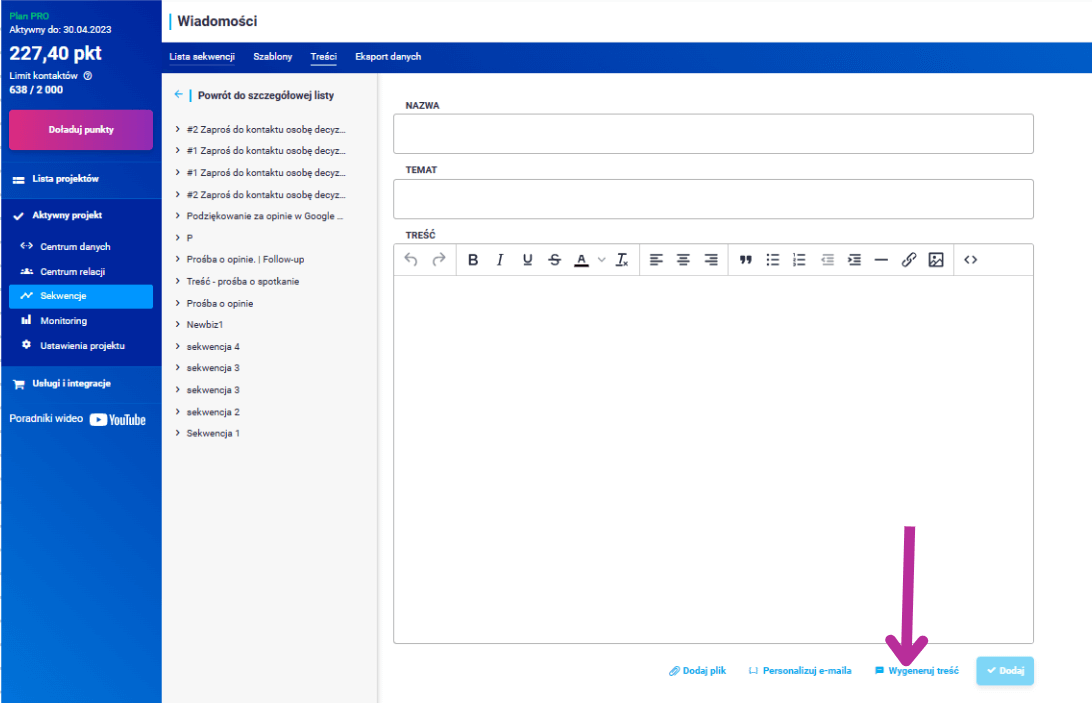Click into the NAZWA input field
1092x703 pixels.
[x=713, y=134]
